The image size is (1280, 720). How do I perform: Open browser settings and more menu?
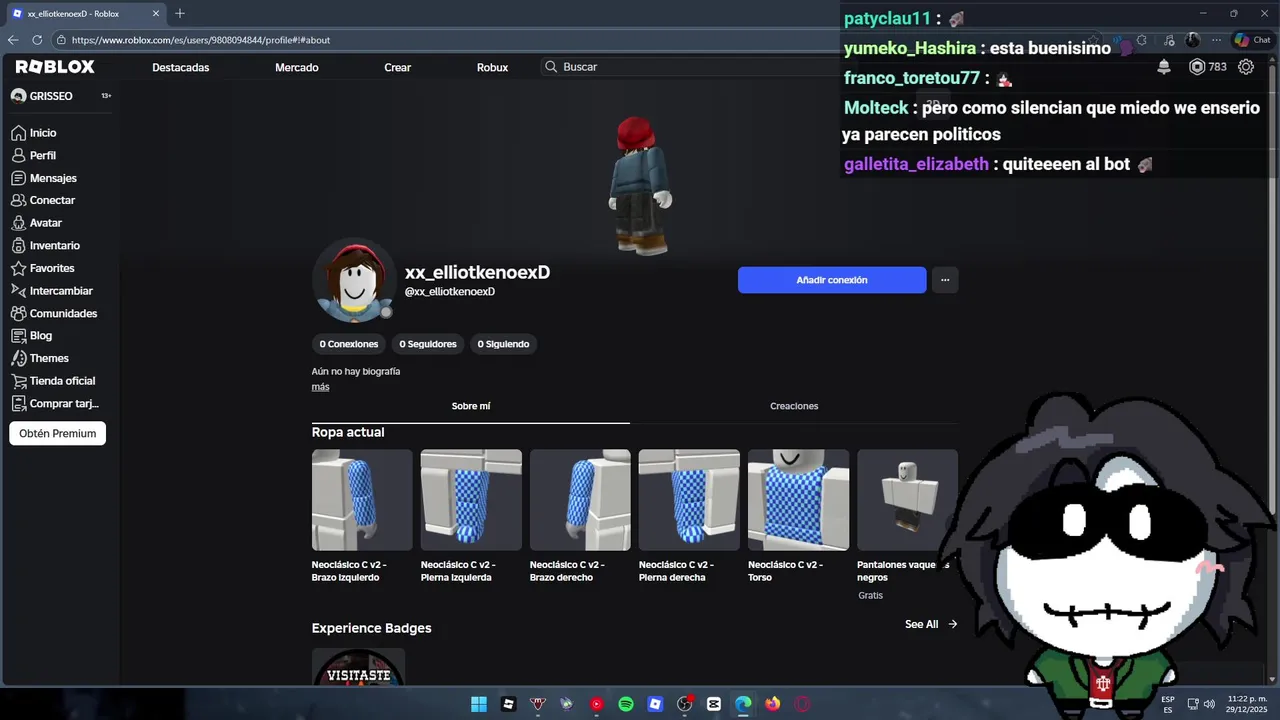(x=1216, y=40)
